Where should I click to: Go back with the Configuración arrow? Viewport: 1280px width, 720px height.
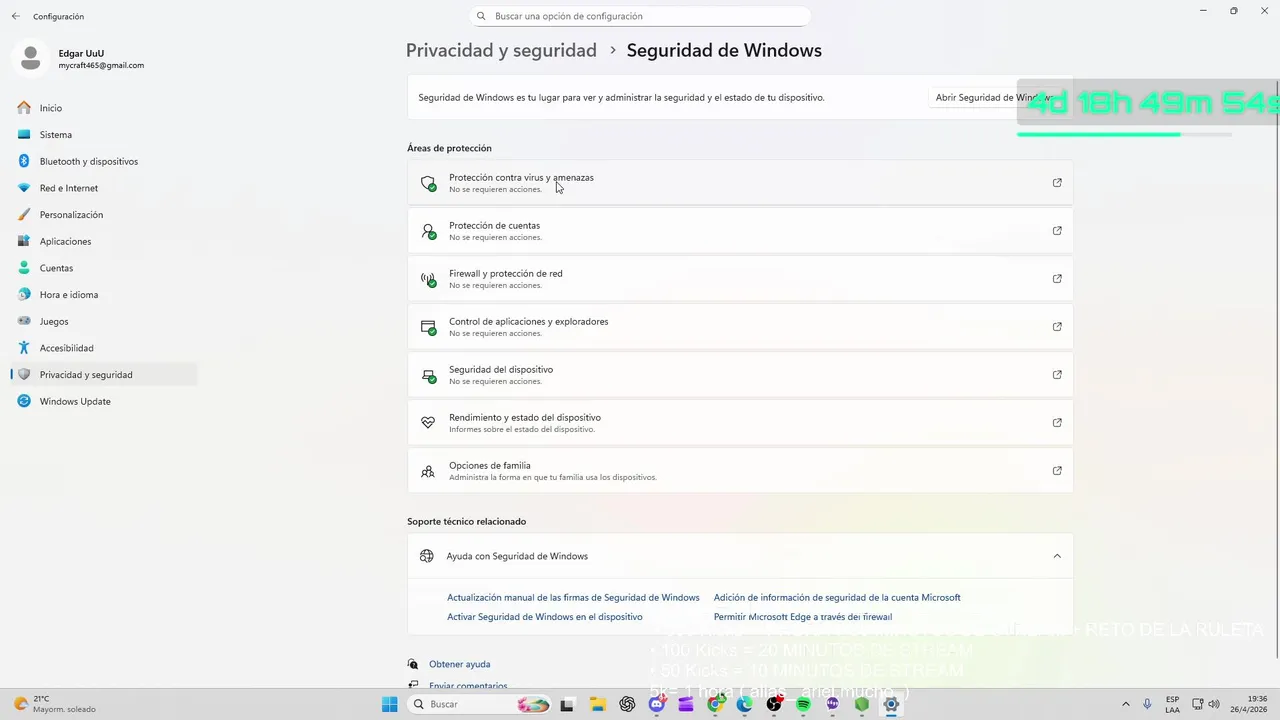click(x=16, y=16)
